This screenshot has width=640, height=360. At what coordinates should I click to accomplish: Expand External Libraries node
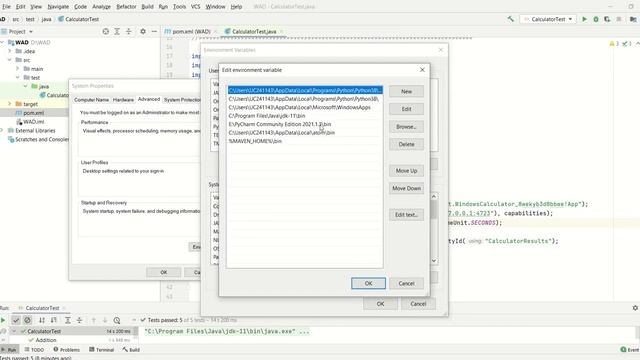pos(2,131)
